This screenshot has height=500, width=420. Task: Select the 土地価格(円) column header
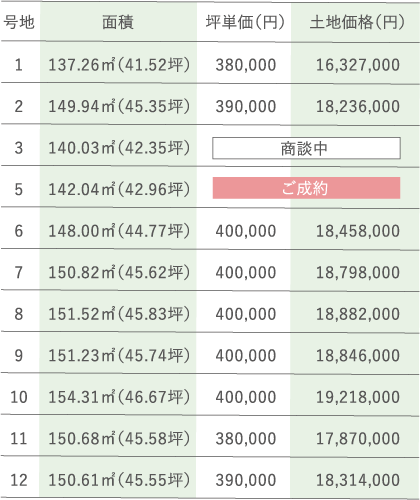coord(357,22)
